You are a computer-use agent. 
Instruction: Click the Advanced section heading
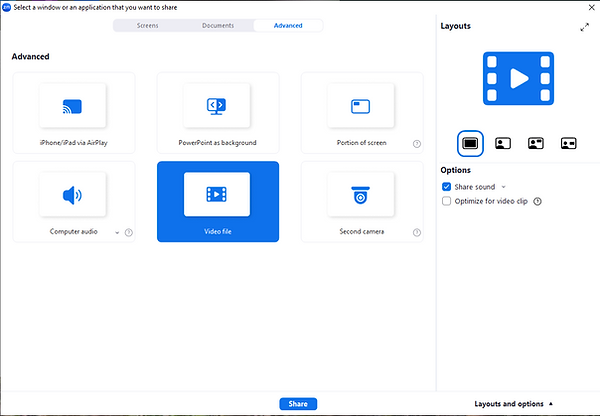(x=31, y=57)
